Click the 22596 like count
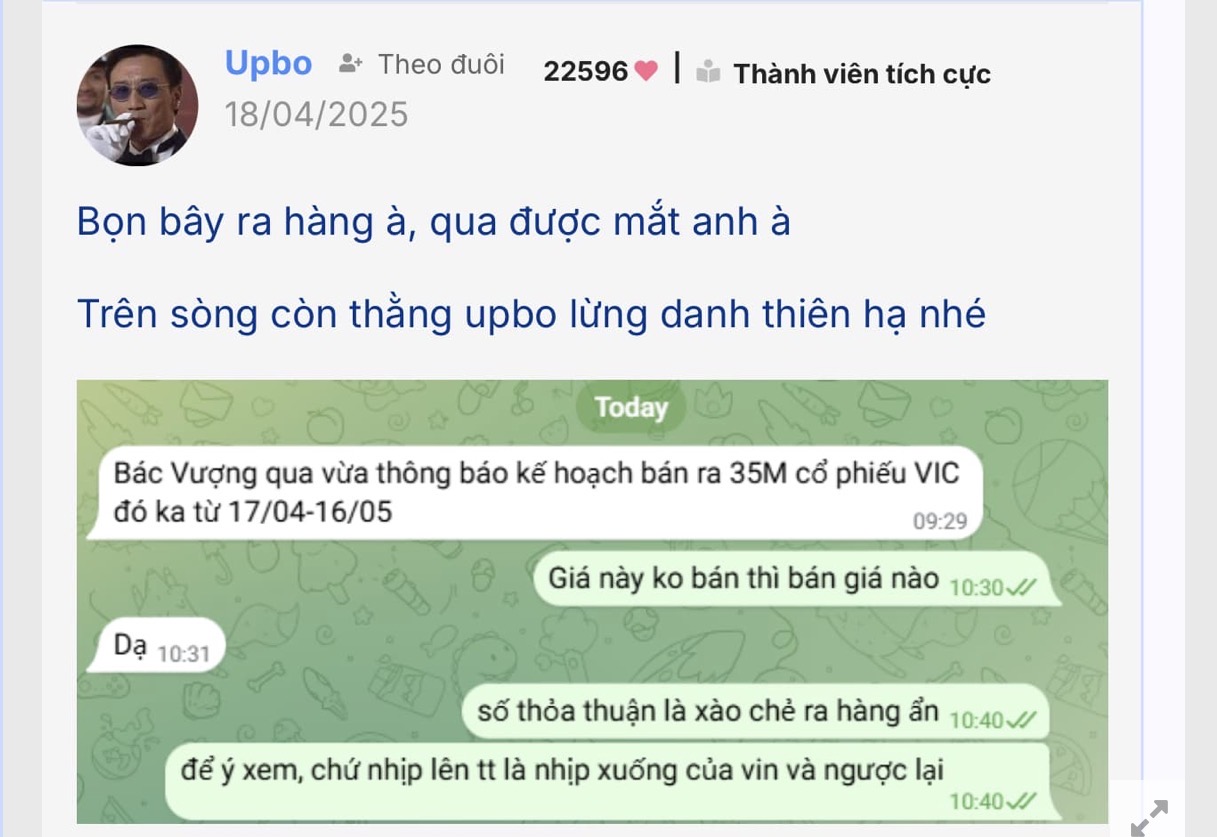Image resolution: width=1217 pixels, height=837 pixels. click(586, 71)
